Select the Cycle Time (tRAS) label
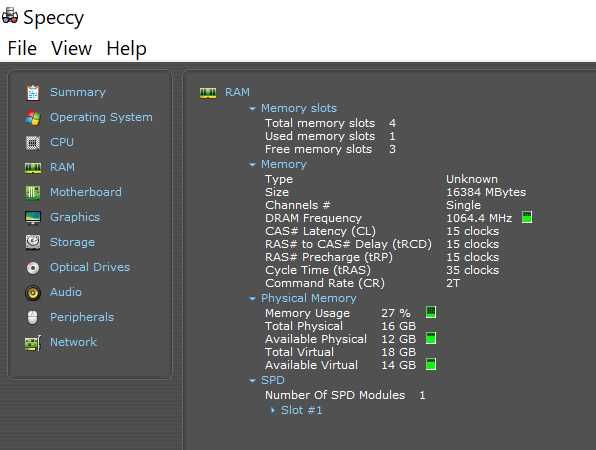Viewport: 596px width, 450px height. (x=318, y=270)
